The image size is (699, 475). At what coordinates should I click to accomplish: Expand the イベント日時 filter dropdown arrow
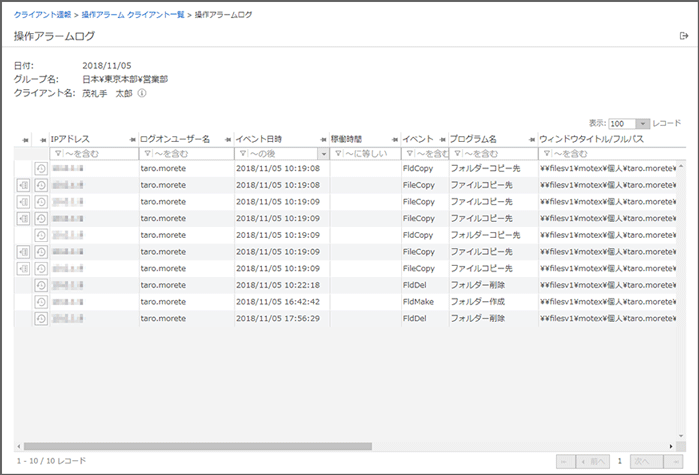(x=323, y=154)
